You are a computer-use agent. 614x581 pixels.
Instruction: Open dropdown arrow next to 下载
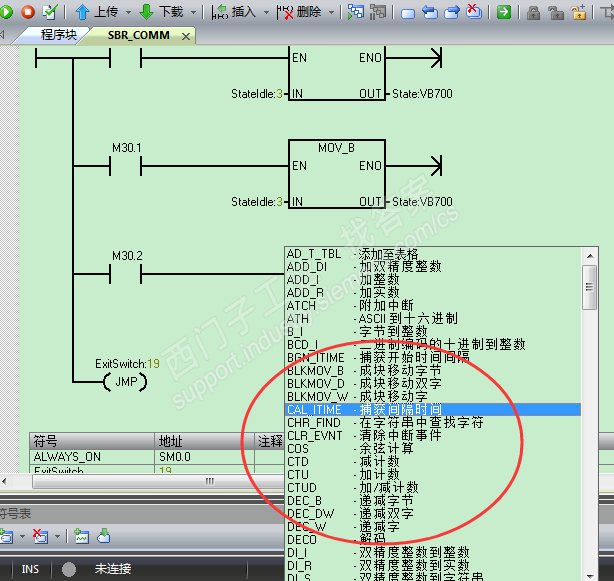[193, 13]
